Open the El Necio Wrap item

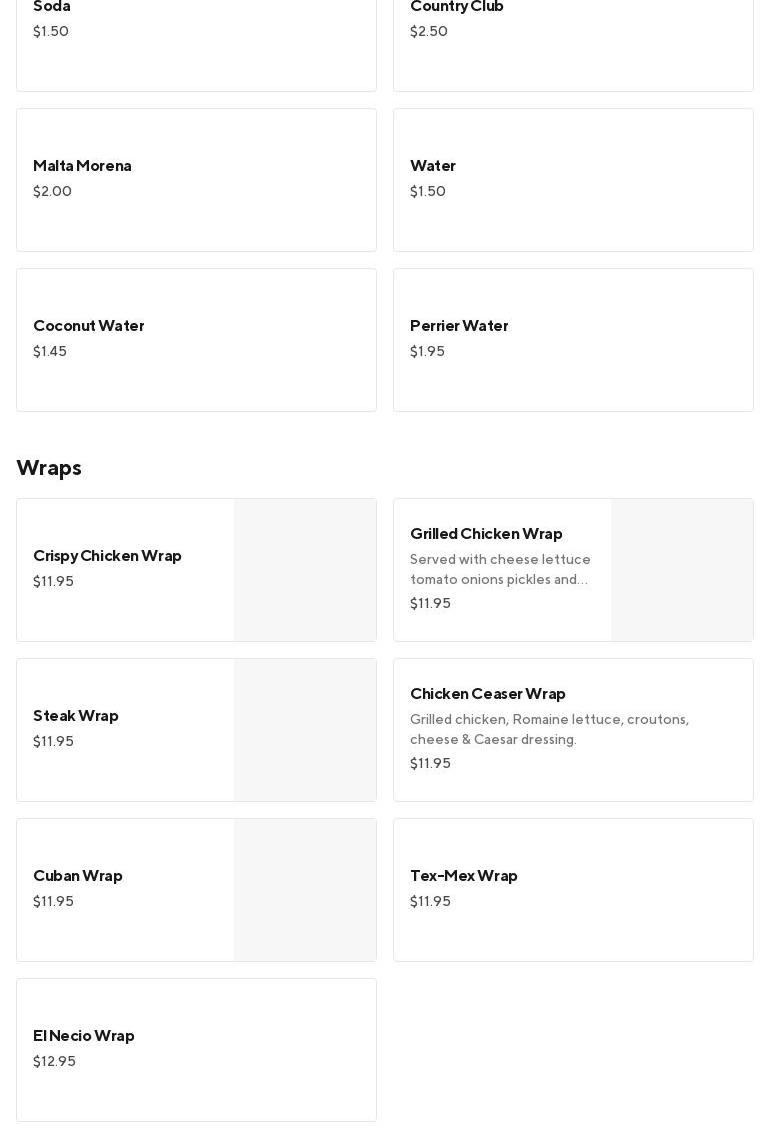[x=196, y=1050]
